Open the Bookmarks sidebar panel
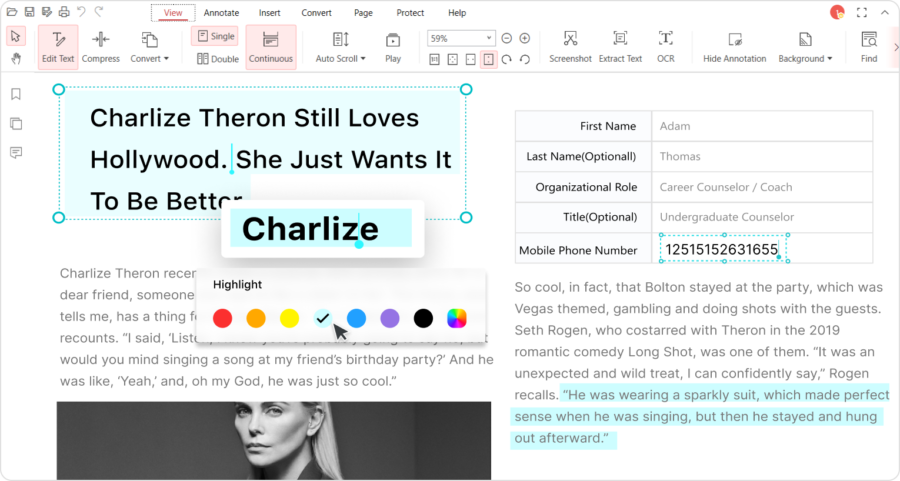 [16, 94]
